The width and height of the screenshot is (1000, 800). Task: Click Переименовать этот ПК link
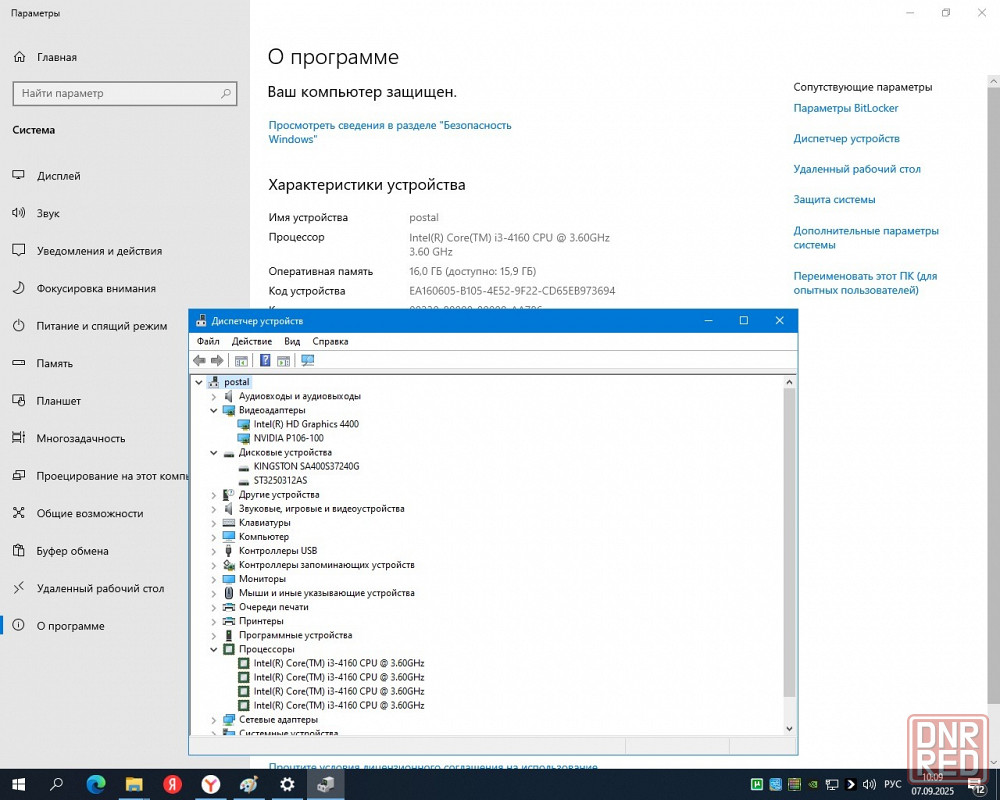click(x=865, y=283)
